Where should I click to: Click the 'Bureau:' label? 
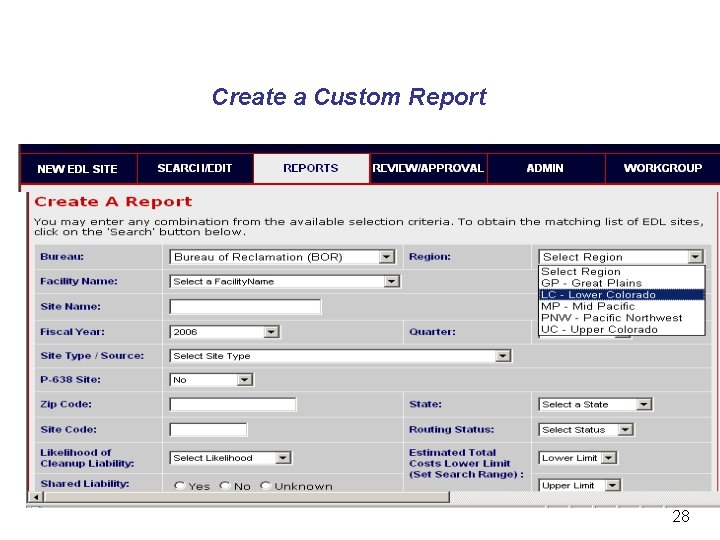[62, 257]
